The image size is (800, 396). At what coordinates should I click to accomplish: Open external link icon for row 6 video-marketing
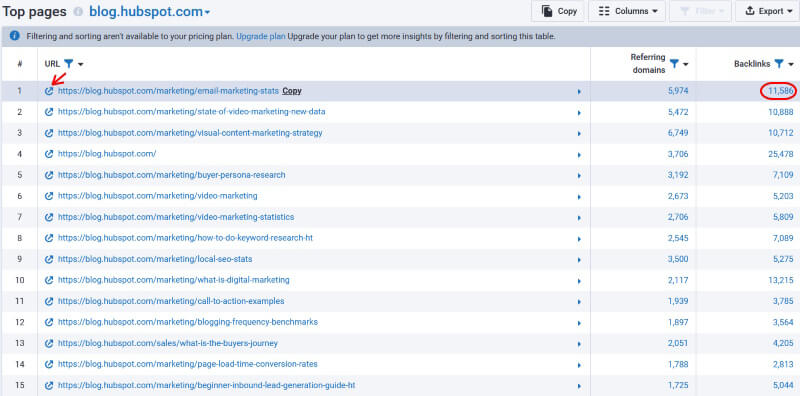tap(49, 196)
